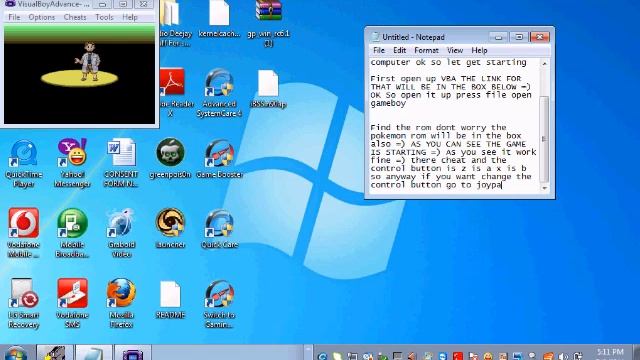Open the Edit menu in Notepad
Viewport: 640px width, 360px height.
pos(399,50)
